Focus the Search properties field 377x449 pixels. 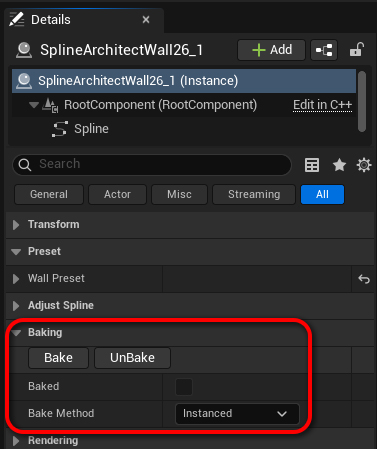pyautogui.click(x=152, y=164)
